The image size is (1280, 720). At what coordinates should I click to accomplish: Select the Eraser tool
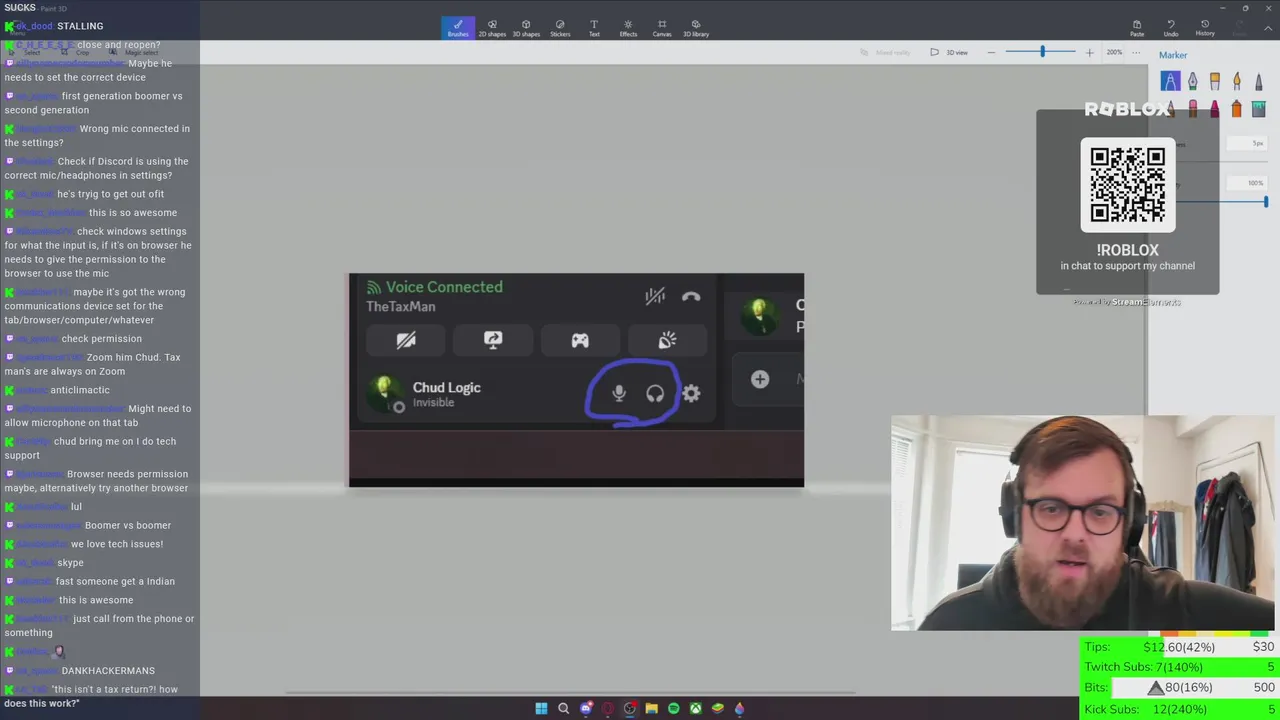click(x=1193, y=108)
